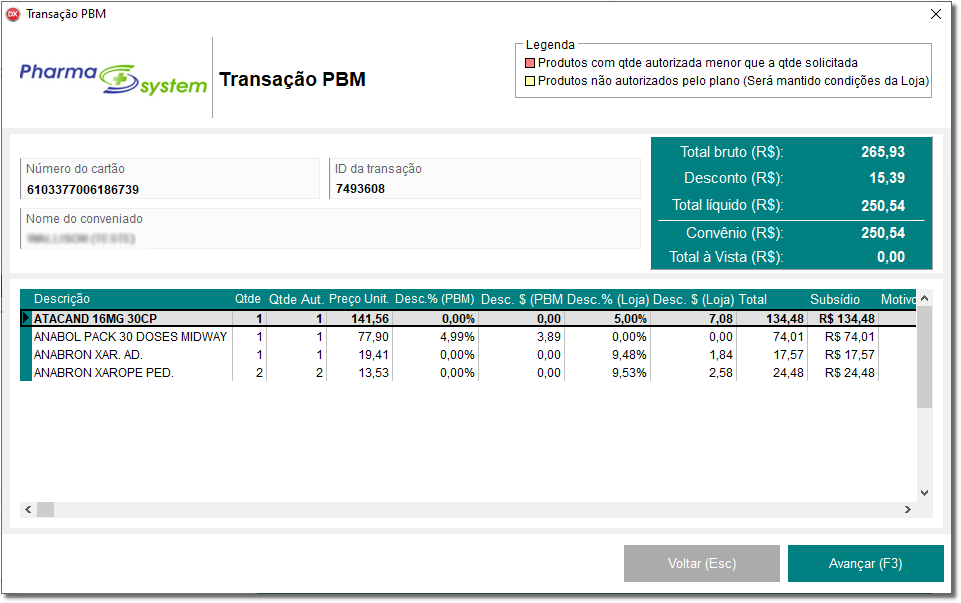Click the Preço Unit. column header
This screenshot has width=961, height=603.
(x=359, y=299)
